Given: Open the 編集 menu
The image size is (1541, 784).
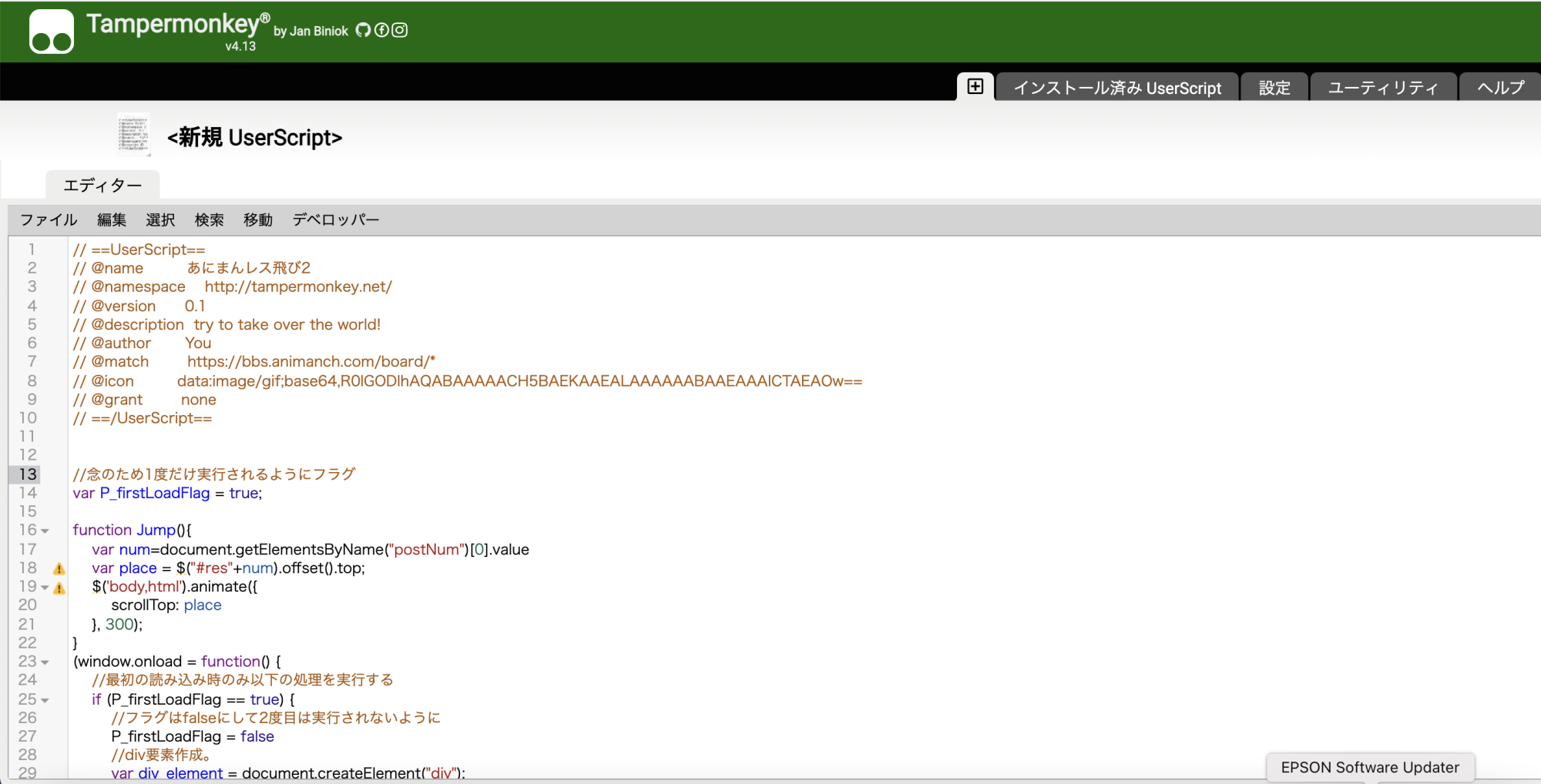Looking at the screenshot, I should point(112,220).
